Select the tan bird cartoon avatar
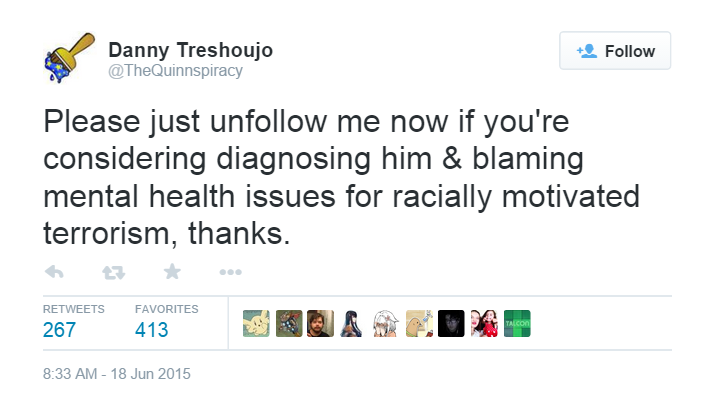This screenshot has width=714, height=419. point(419,323)
